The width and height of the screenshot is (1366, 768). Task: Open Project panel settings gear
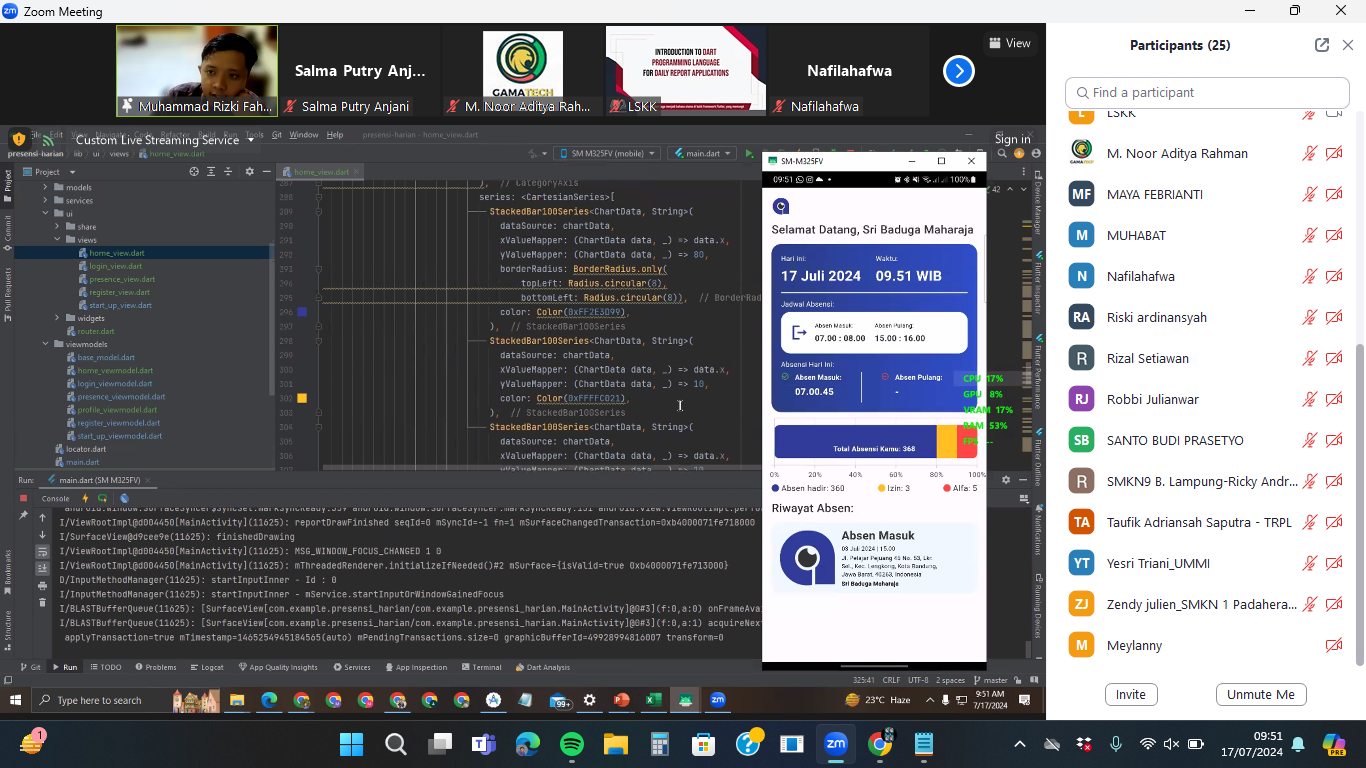pos(250,172)
